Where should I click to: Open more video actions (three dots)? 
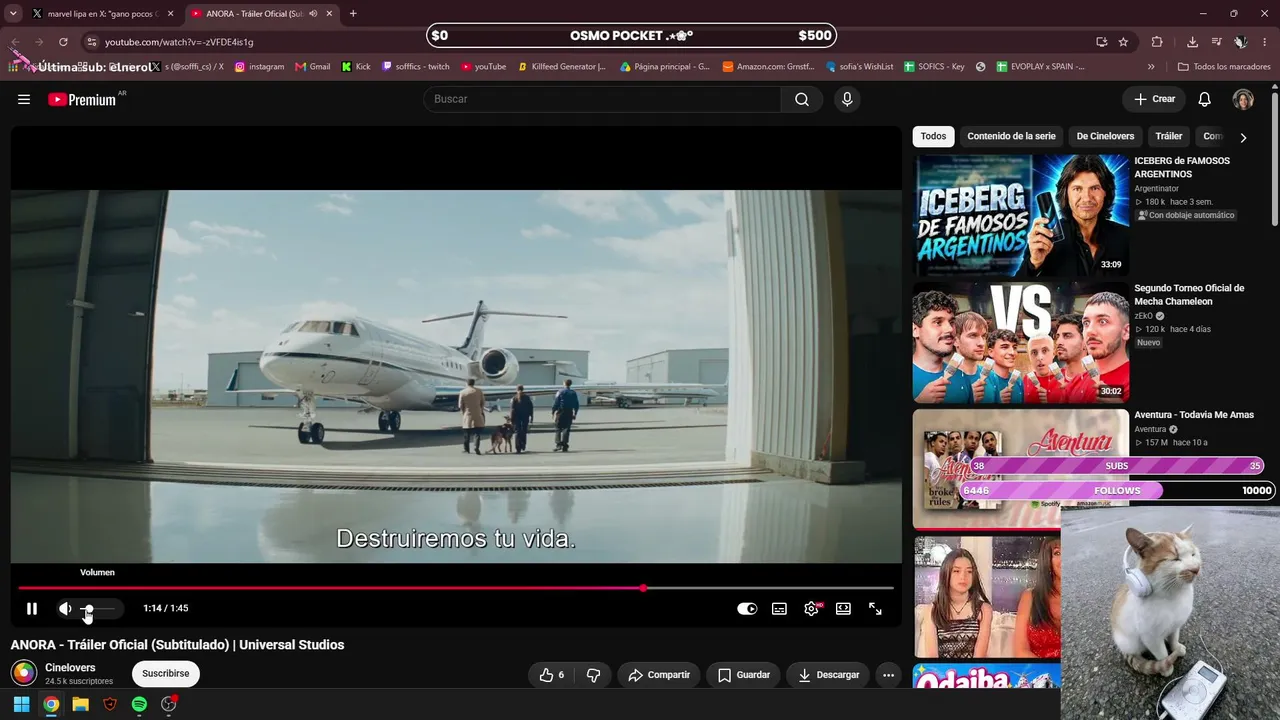click(x=888, y=675)
